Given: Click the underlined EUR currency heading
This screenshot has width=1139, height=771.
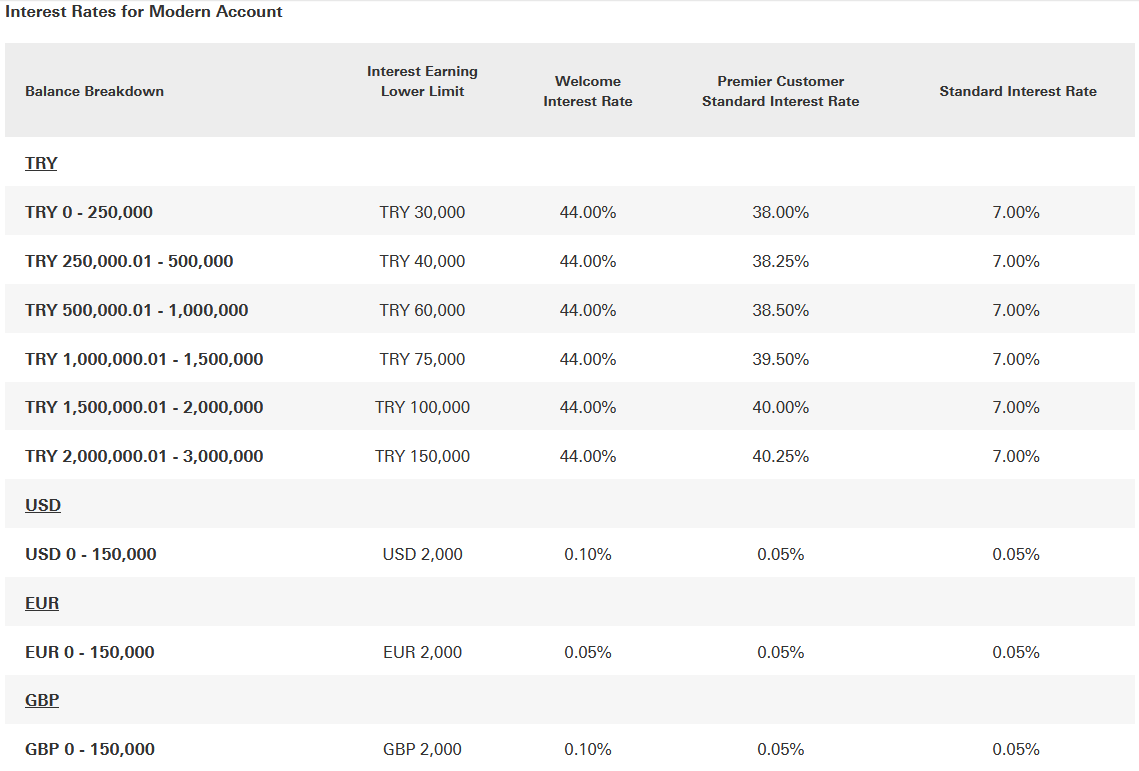Looking at the screenshot, I should pyautogui.click(x=42, y=603).
